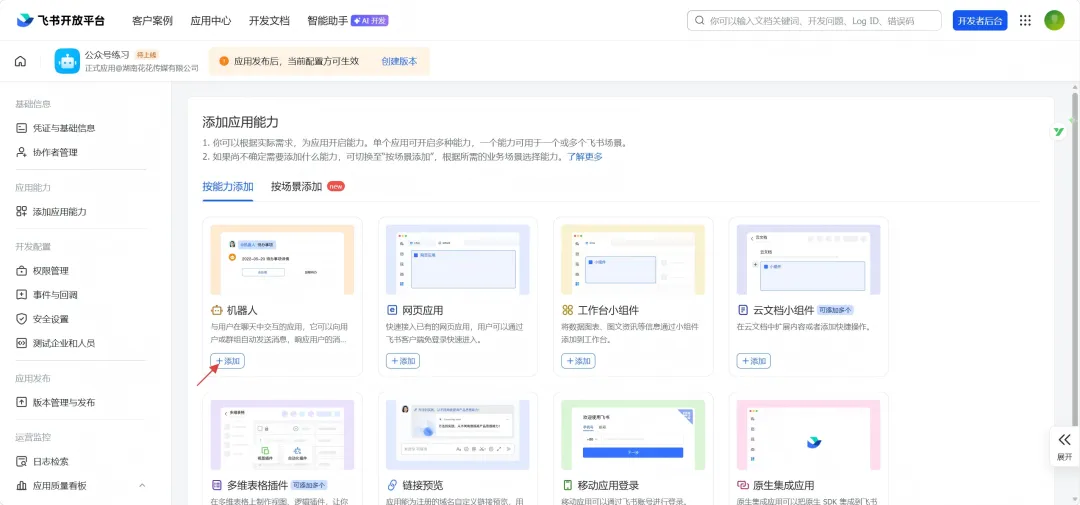Open 应用中心 in top navigation
This screenshot has height=505, width=1080.
click(x=211, y=21)
